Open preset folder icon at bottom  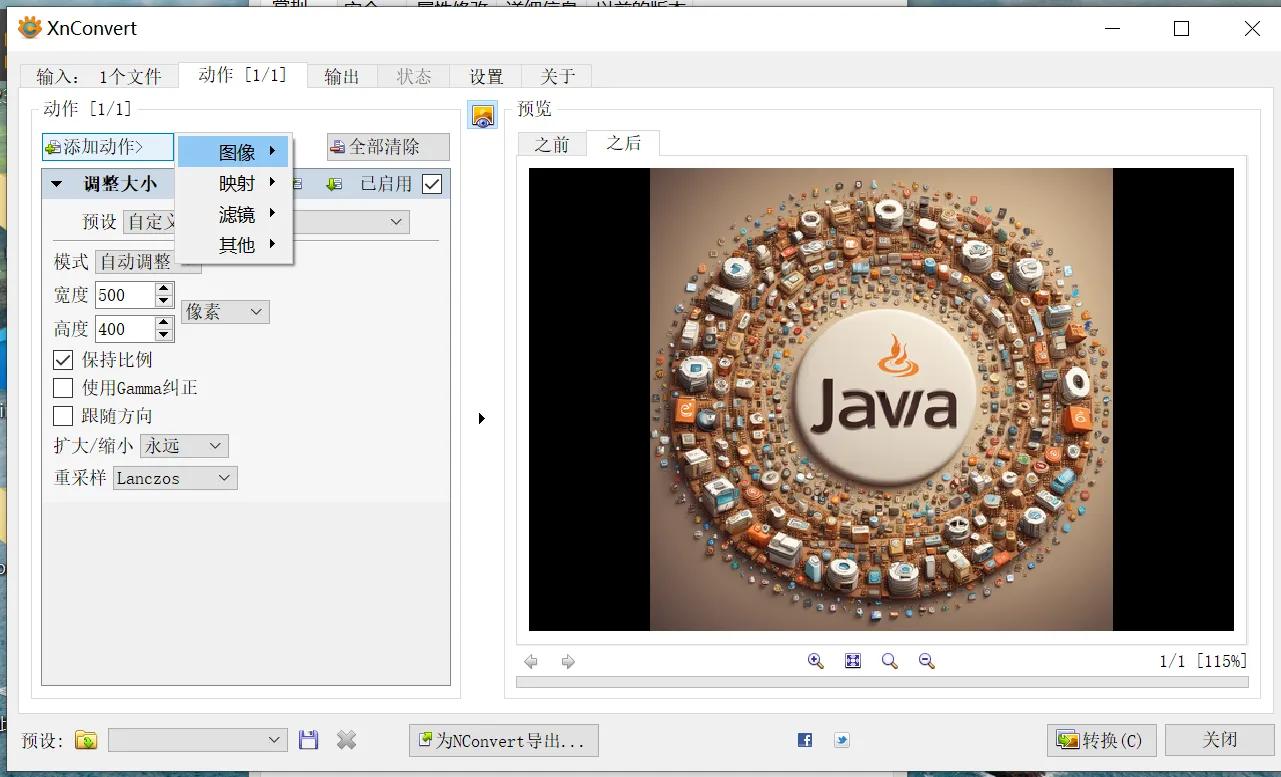[87, 740]
